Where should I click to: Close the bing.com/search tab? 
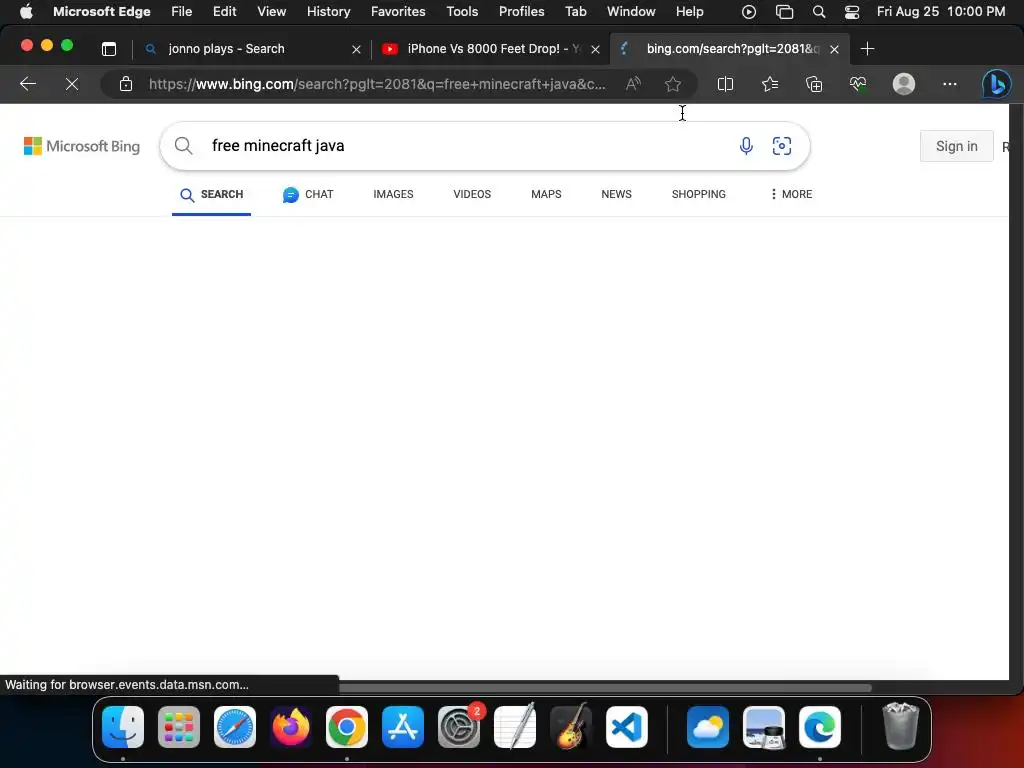[834, 49]
